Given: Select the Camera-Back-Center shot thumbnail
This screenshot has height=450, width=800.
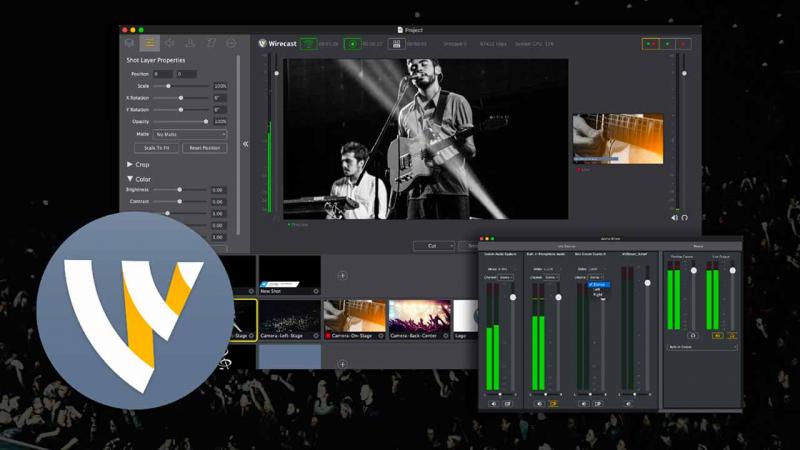Looking at the screenshot, I should [418, 317].
